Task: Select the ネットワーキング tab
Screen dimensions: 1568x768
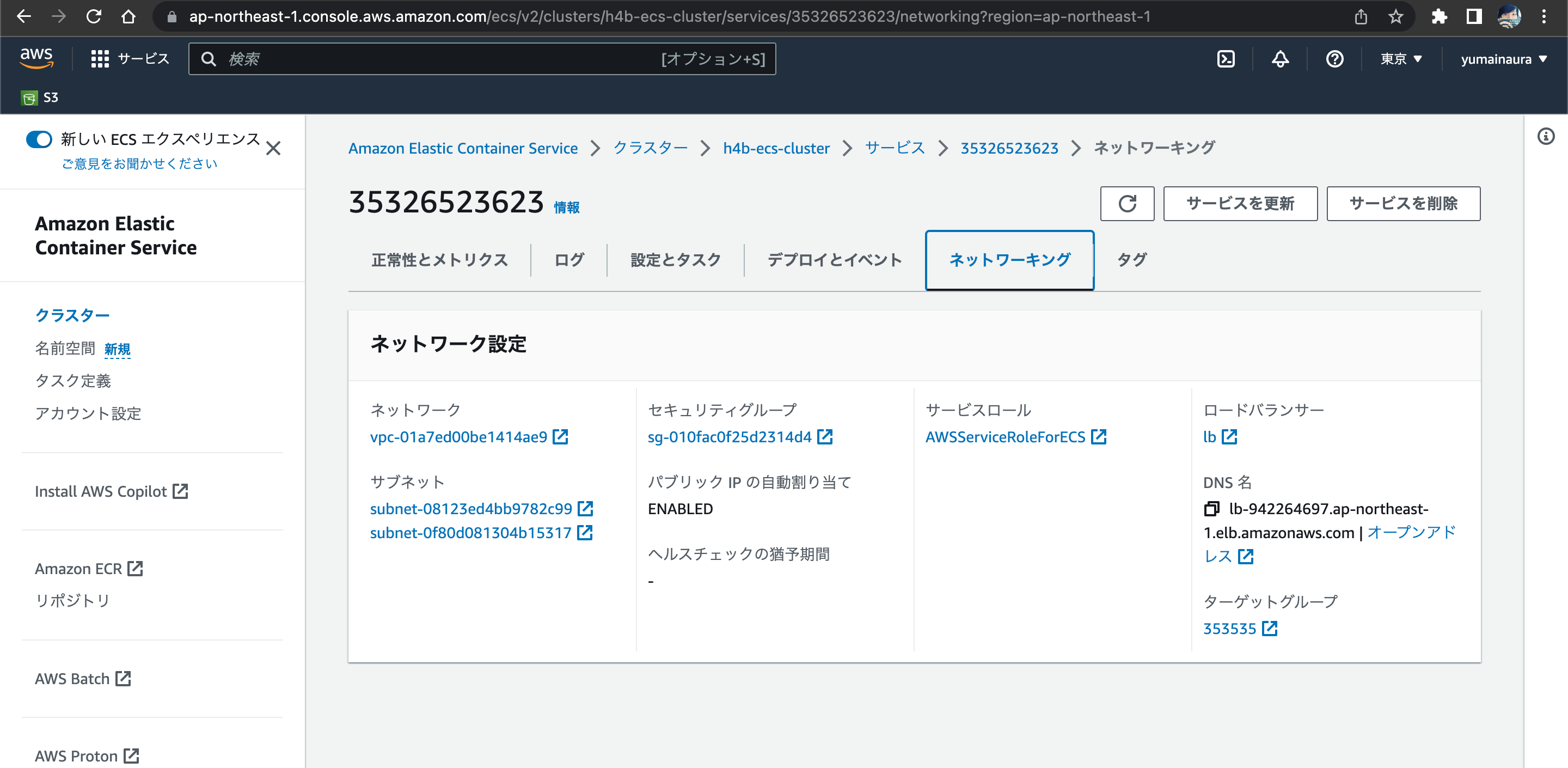Action: (x=1009, y=260)
